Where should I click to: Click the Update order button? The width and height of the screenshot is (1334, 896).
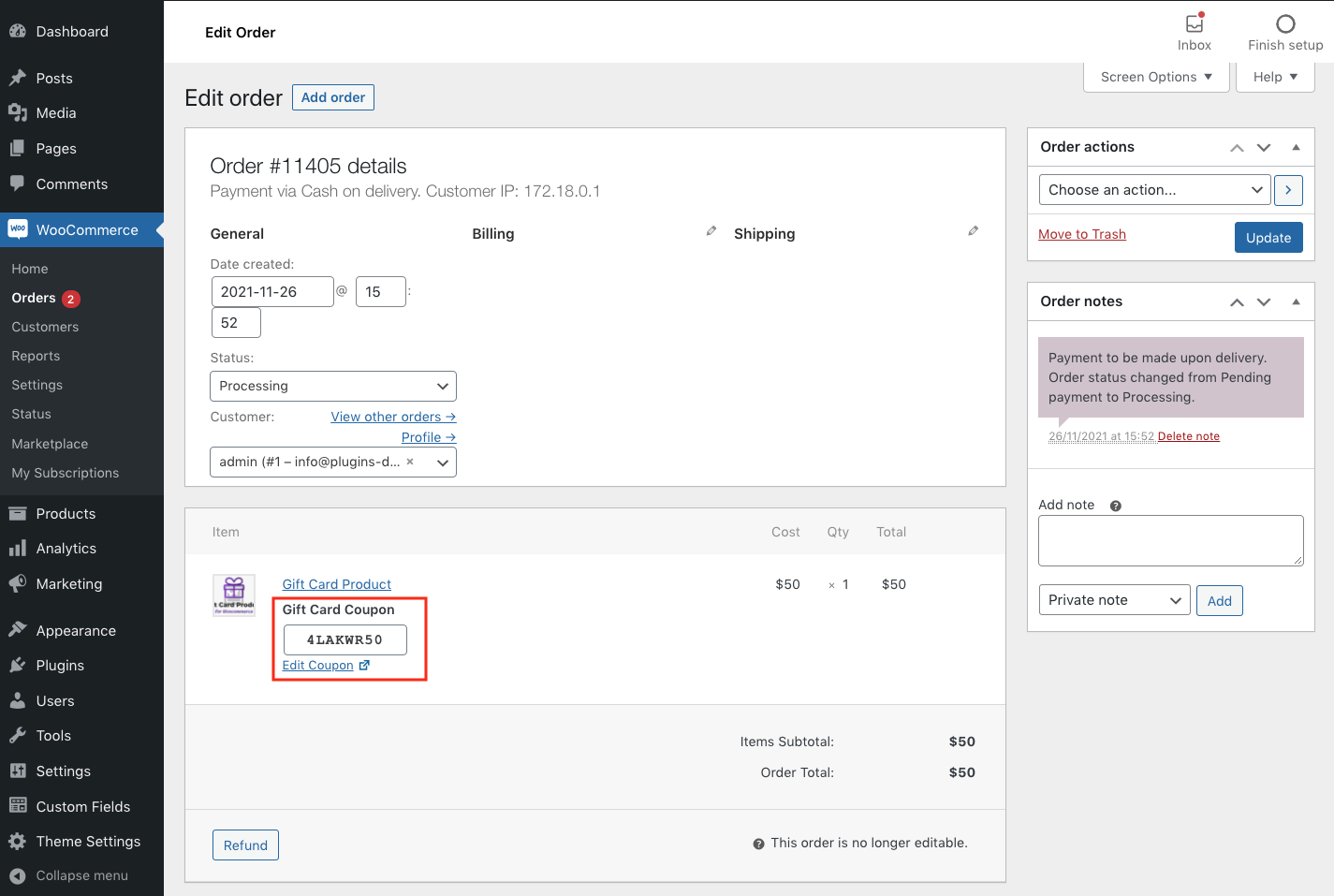[1268, 238]
